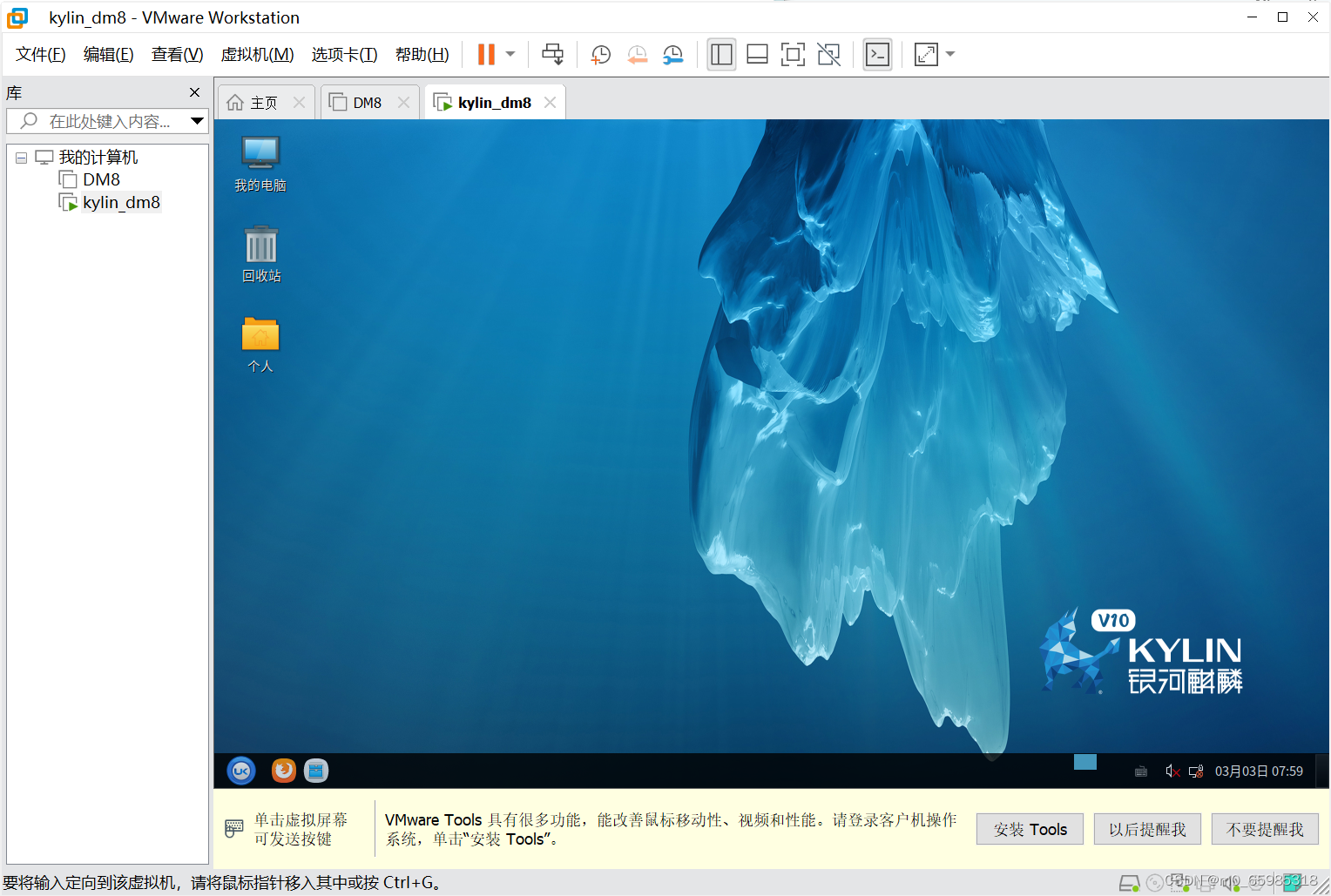Click the keyboard tray icon in Kylin

(1141, 771)
